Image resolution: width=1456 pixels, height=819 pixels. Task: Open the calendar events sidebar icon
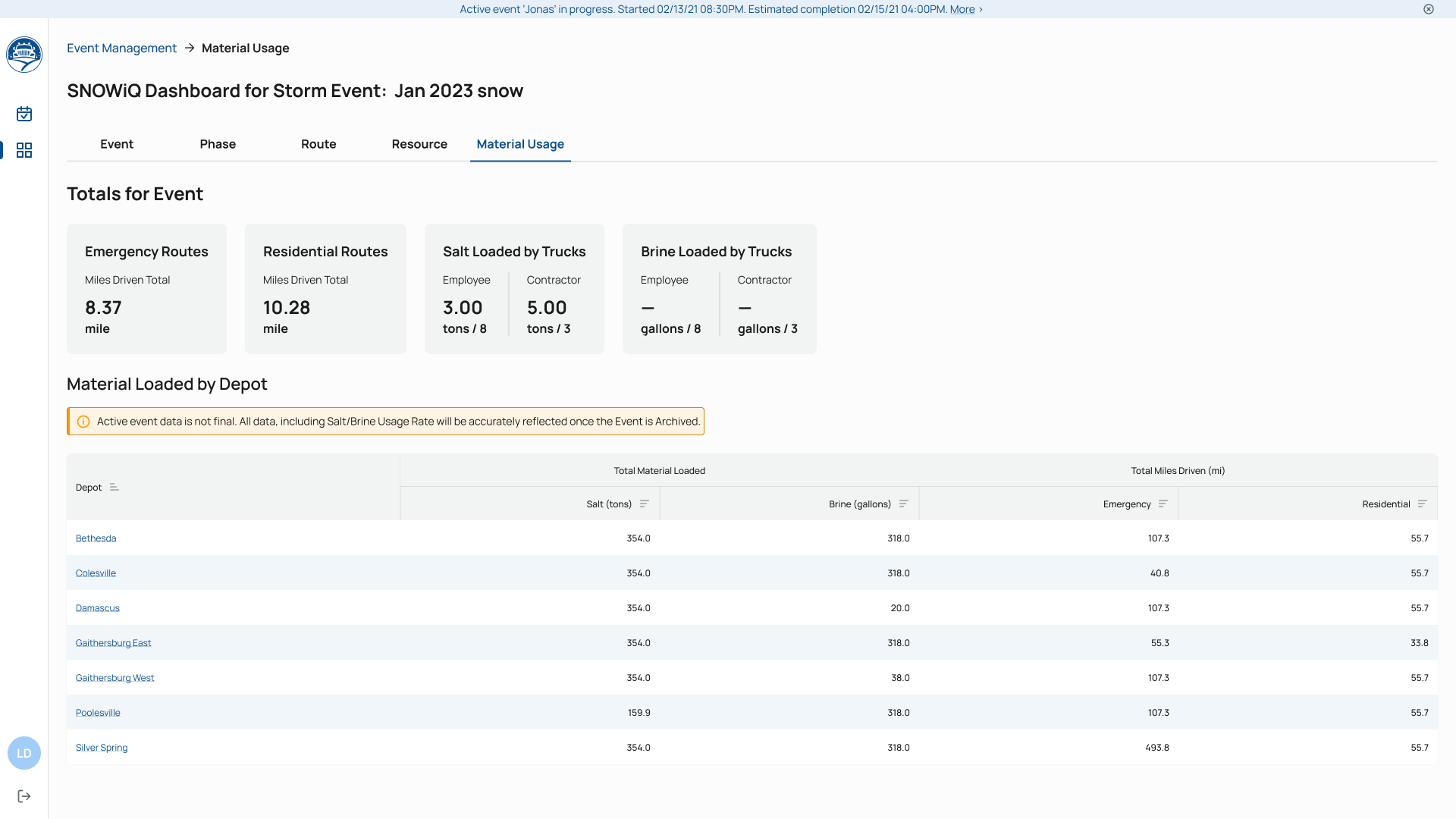[x=24, y=114]
